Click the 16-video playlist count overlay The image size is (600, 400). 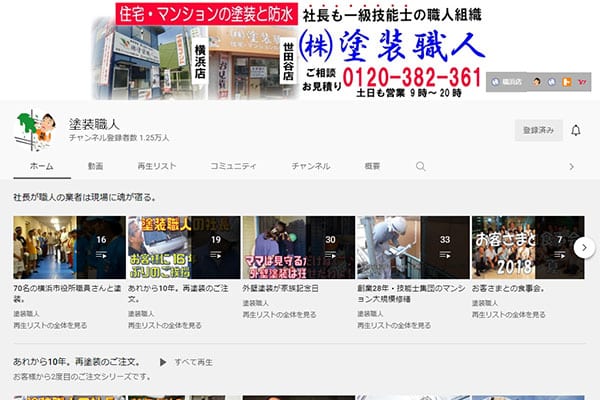tap(101, 247)
